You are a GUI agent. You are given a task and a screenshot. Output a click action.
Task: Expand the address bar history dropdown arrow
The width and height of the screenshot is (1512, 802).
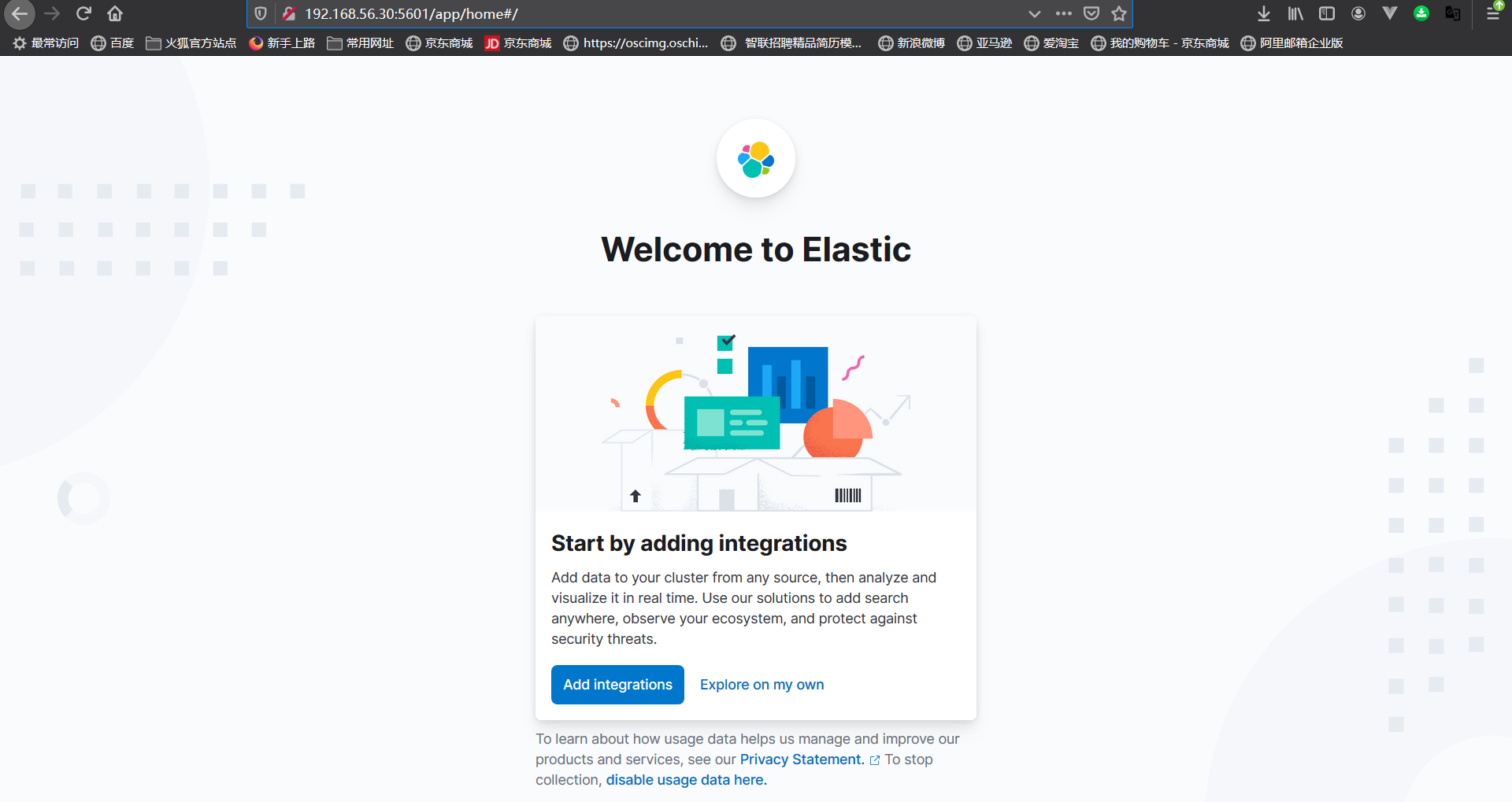(x=1035, y=13)
